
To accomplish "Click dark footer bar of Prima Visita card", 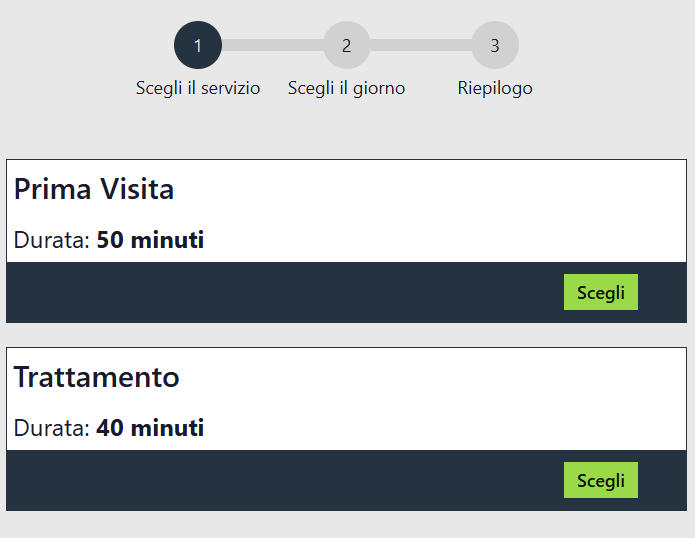I will click(280, 292).
